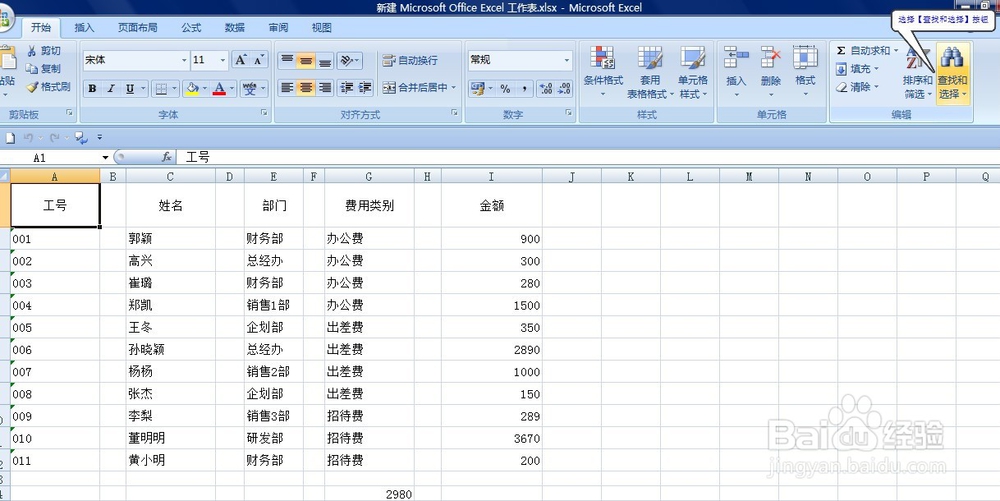Viewport: 1000px width, 501px height.
Task: Click the cell borders icon
Action: [x=162, y=89]
